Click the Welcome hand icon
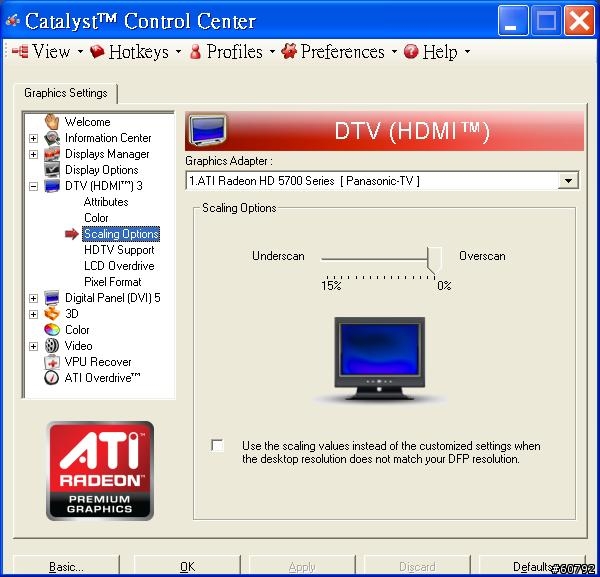This screenshot has width=600, height=577. pyautogui.click(x=52, y=122)
